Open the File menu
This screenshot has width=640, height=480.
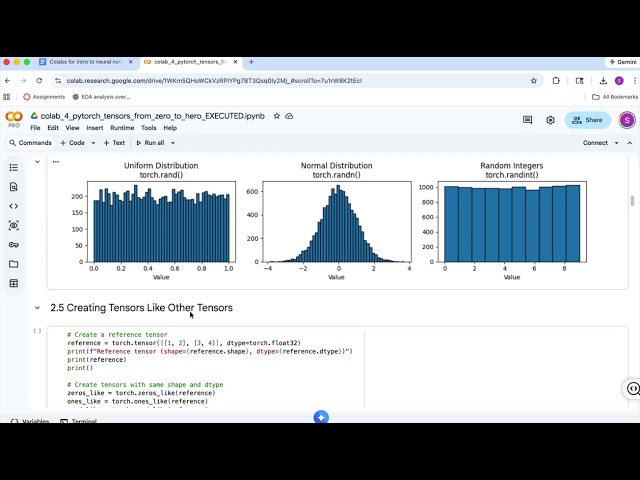[x=36, y=128]
